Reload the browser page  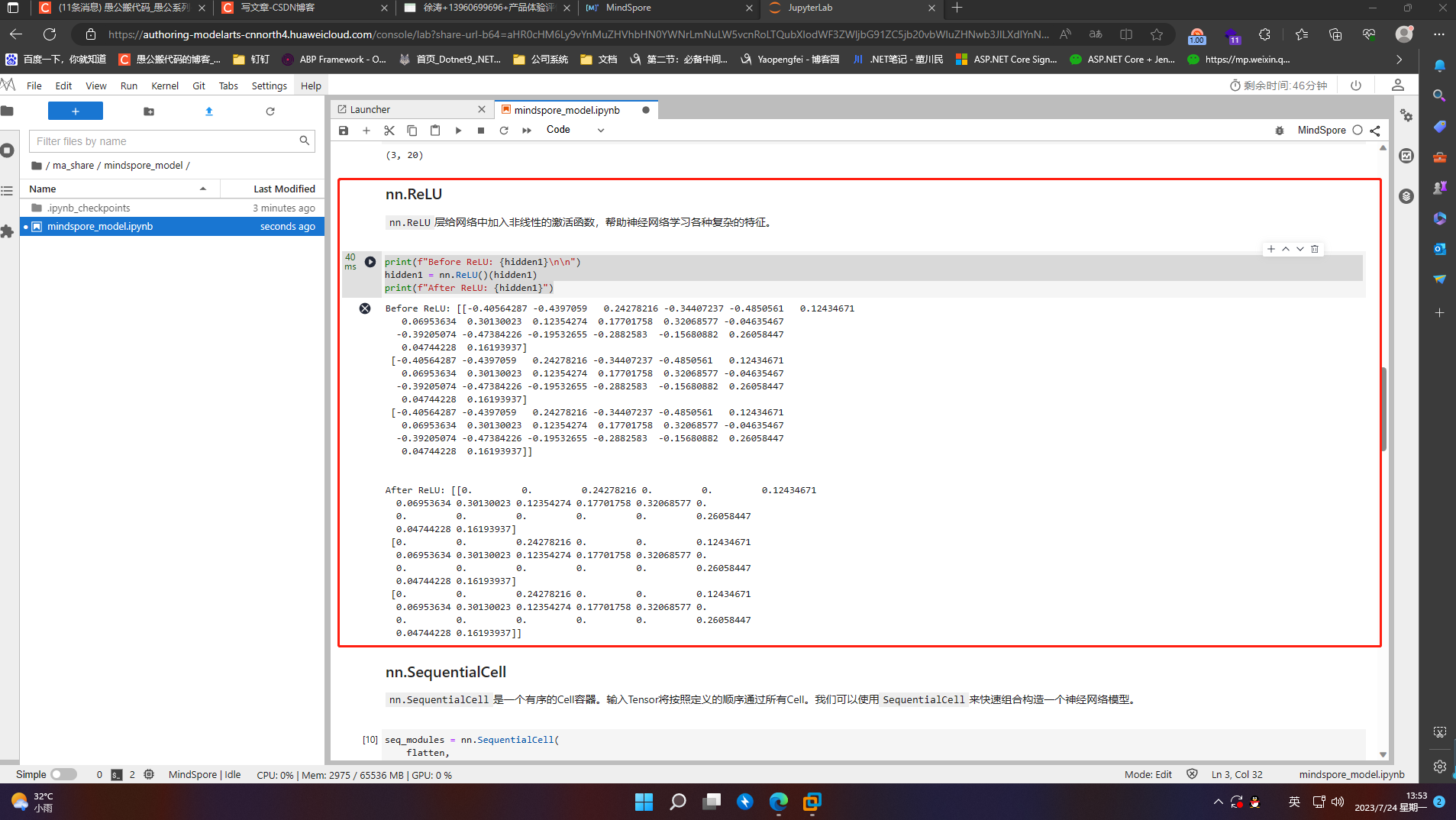click(x=50, y=34)
